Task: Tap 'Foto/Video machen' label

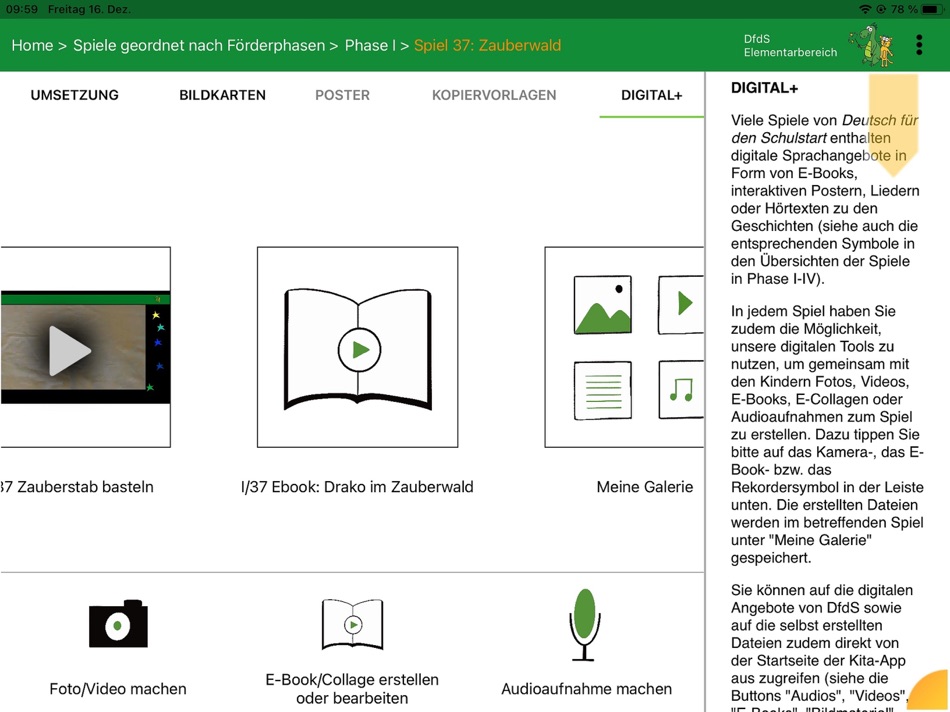Action: click(118, 689)
